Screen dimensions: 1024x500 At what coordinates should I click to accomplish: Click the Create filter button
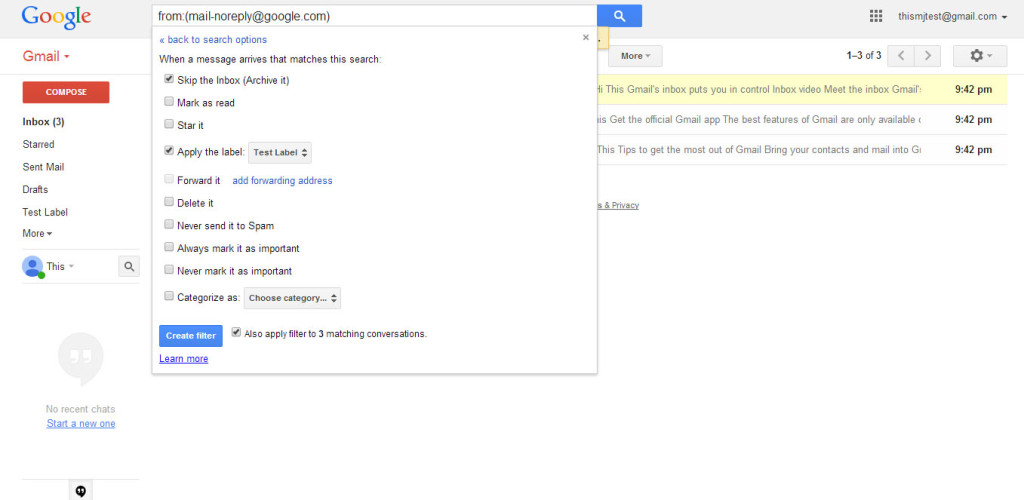(191, 336)
